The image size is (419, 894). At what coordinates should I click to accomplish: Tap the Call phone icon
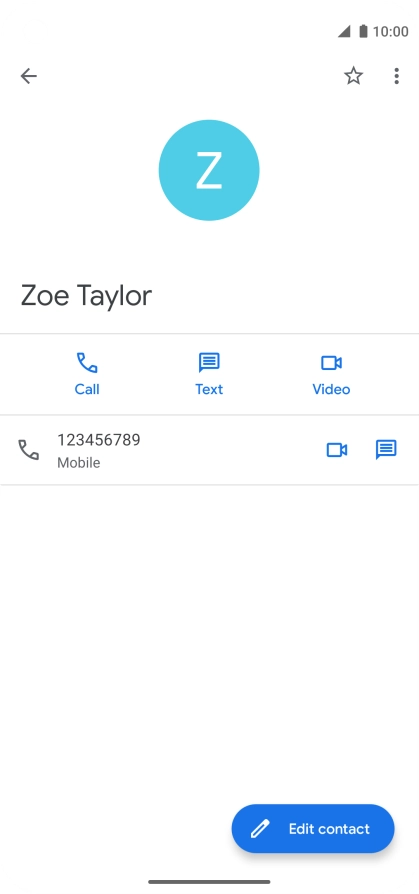87,363
